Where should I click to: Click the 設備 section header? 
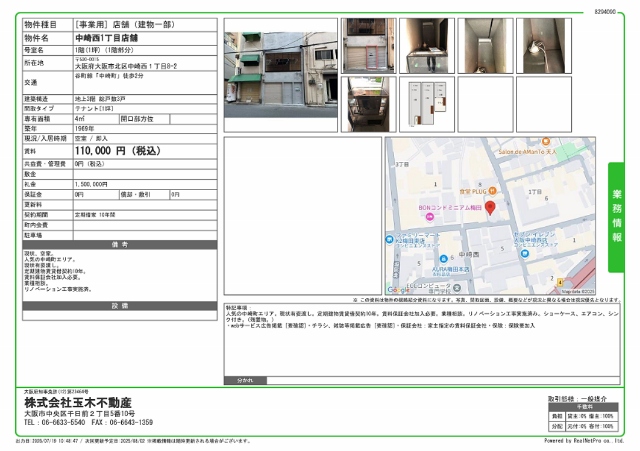tap(118, 305)
